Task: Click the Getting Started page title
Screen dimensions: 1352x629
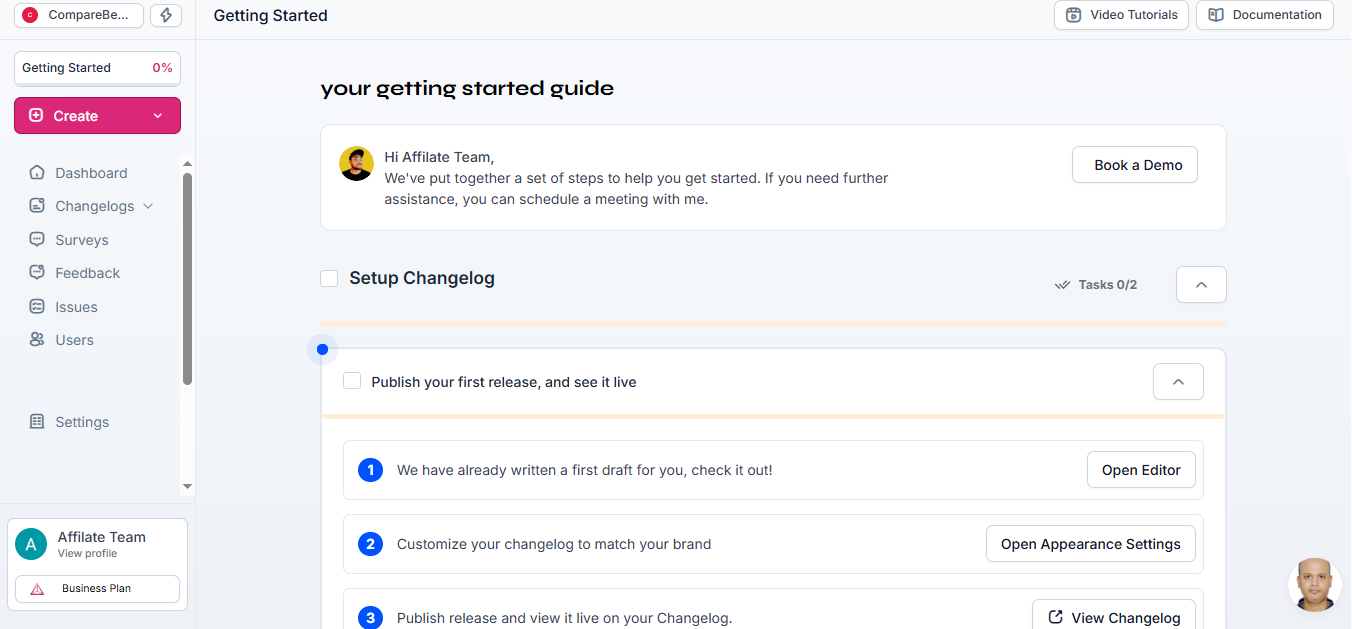Action: click(x=271, y=16)
